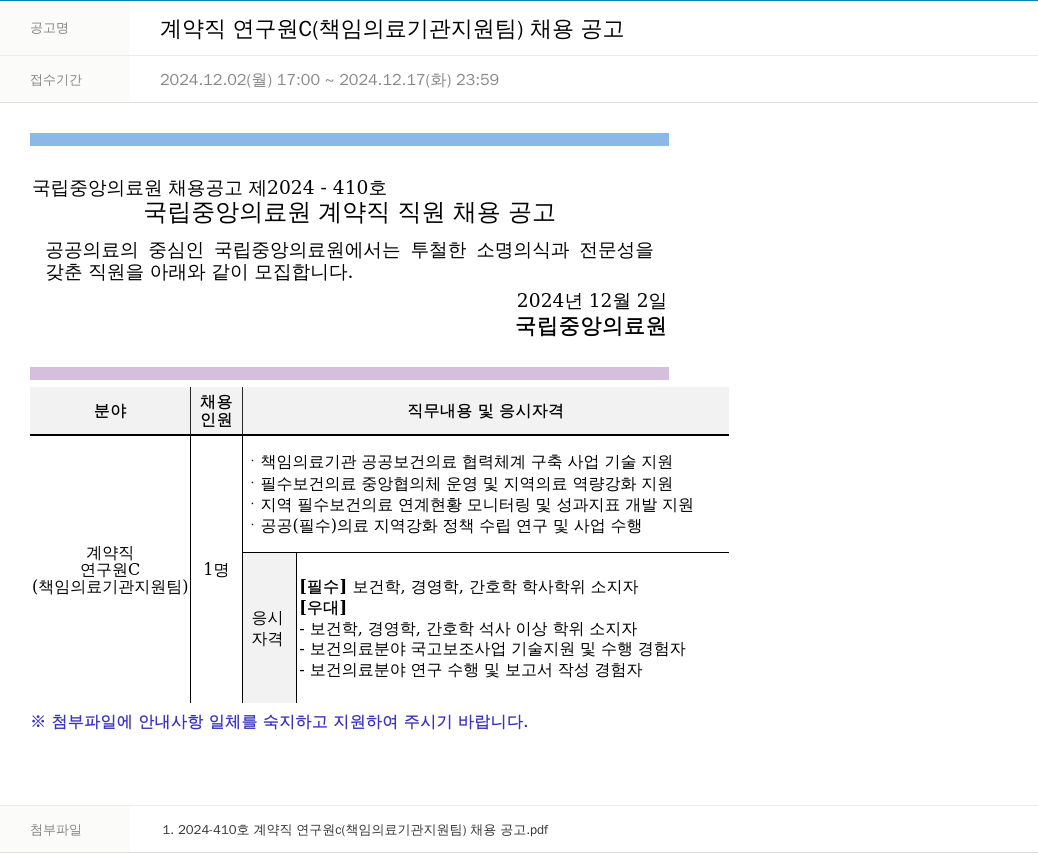
Task: Click the 직무내용 및 응시자격 column header
Action: 485,411
